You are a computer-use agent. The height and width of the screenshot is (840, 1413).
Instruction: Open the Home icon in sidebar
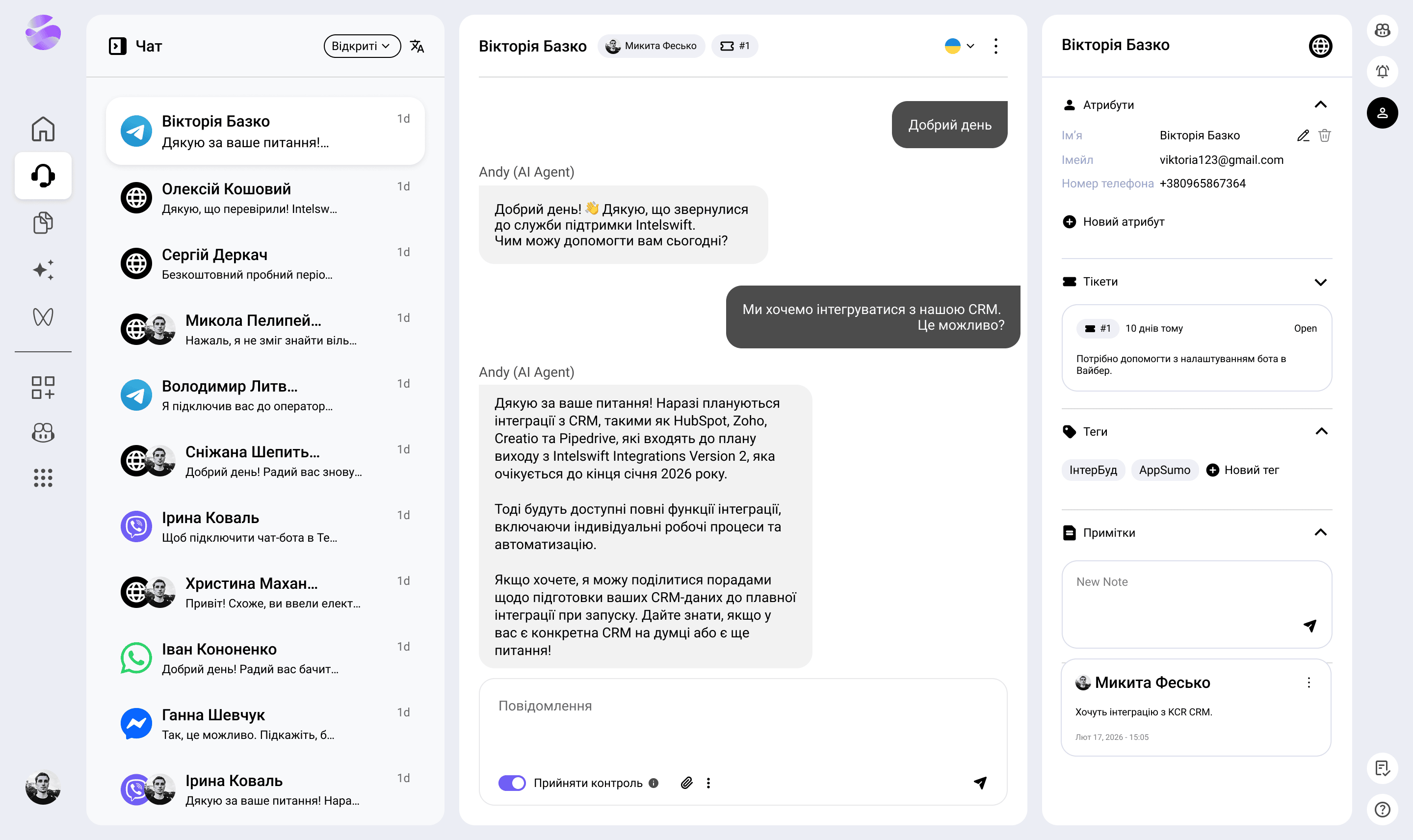(x=43, y=129)
